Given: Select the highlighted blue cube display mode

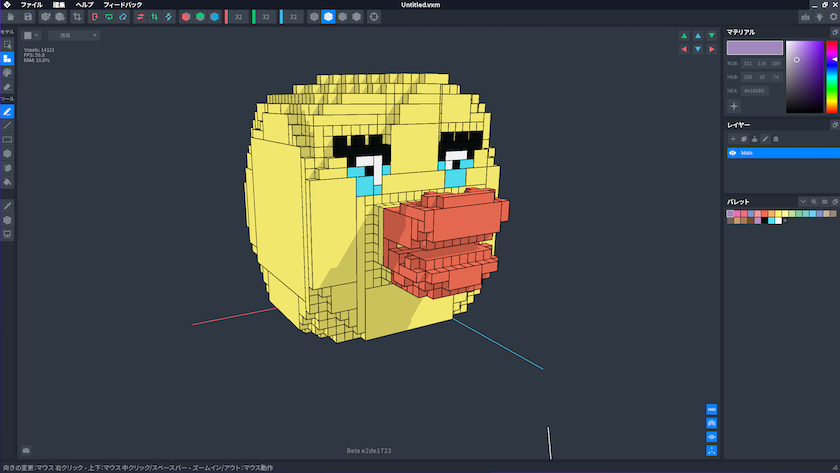Looking at the screenshot, I should pyautogui.click(x=328, y=17).
